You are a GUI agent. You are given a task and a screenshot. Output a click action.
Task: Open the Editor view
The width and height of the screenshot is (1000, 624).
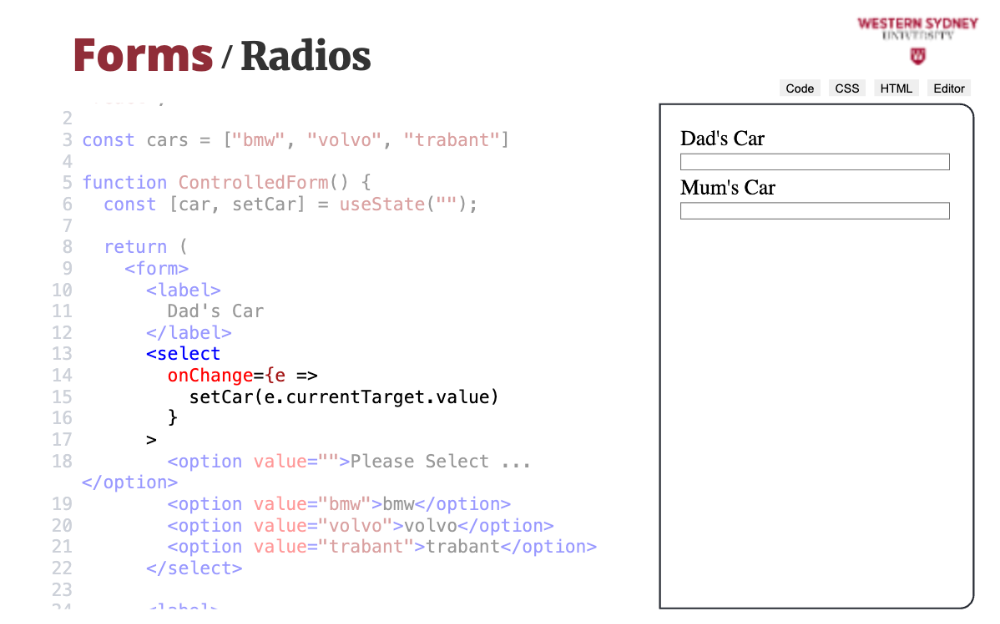tap(949, 88)
